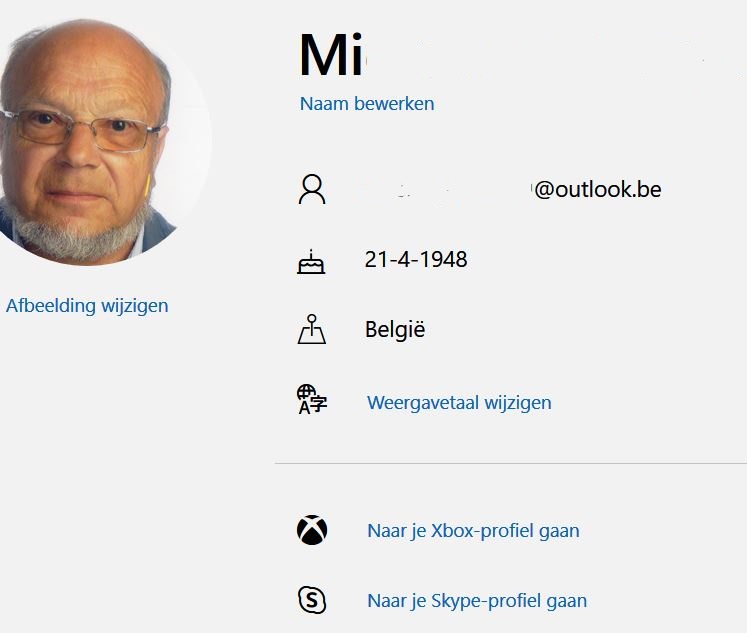Follow the 'Naar je Skype-profiel gaan' link

click(477, 601)
